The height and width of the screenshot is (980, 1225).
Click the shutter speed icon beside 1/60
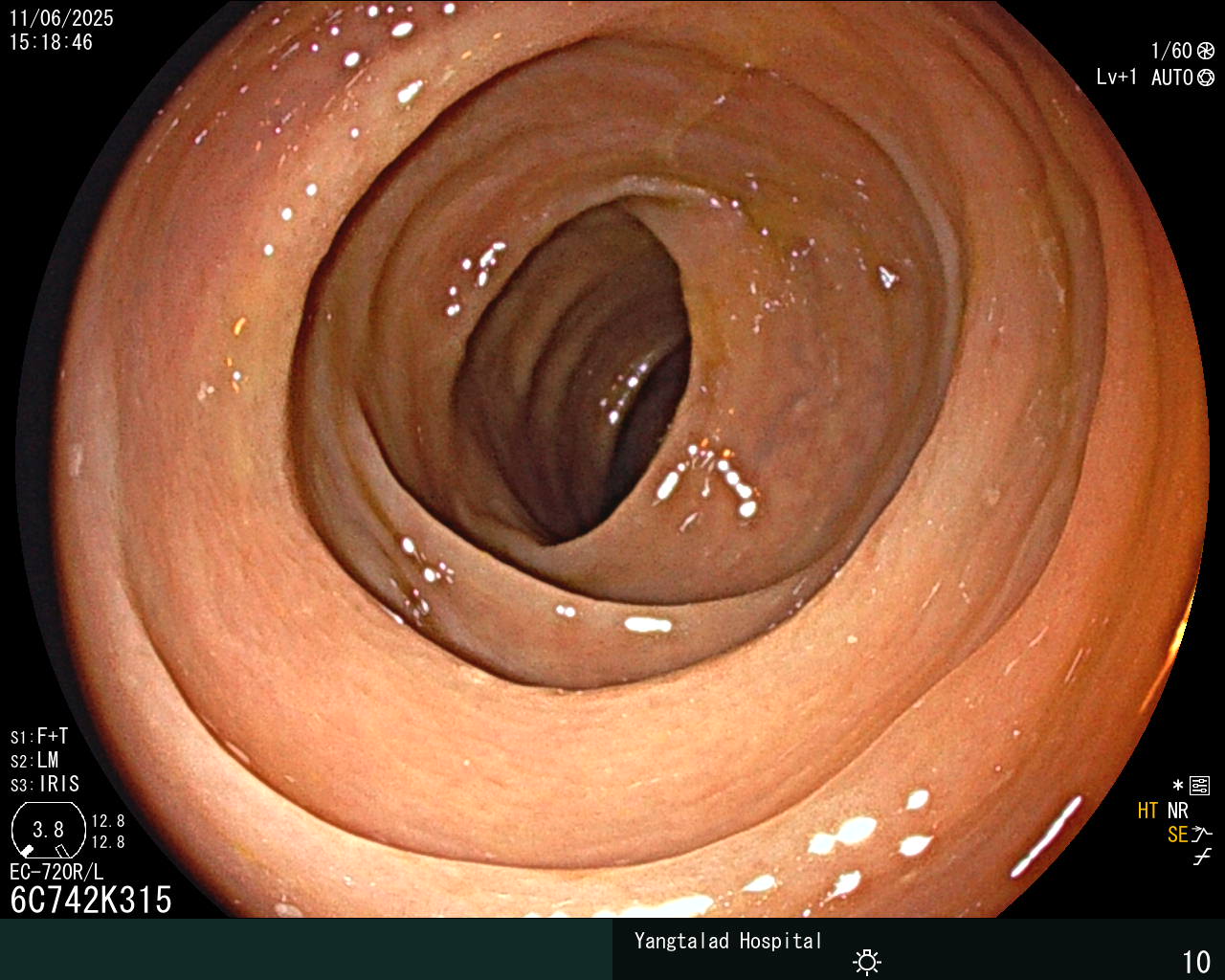(x=1206, y=51)
